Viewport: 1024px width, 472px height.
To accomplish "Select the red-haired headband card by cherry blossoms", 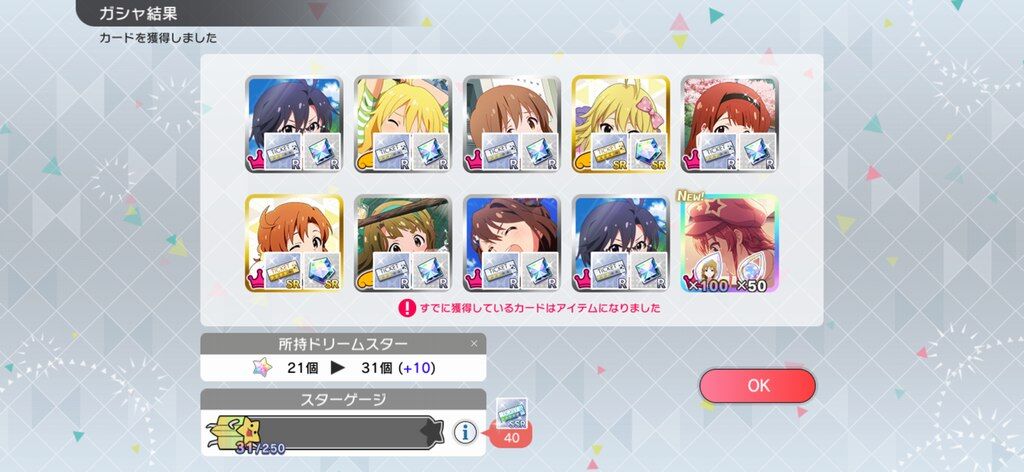I will tap(729, 124).
